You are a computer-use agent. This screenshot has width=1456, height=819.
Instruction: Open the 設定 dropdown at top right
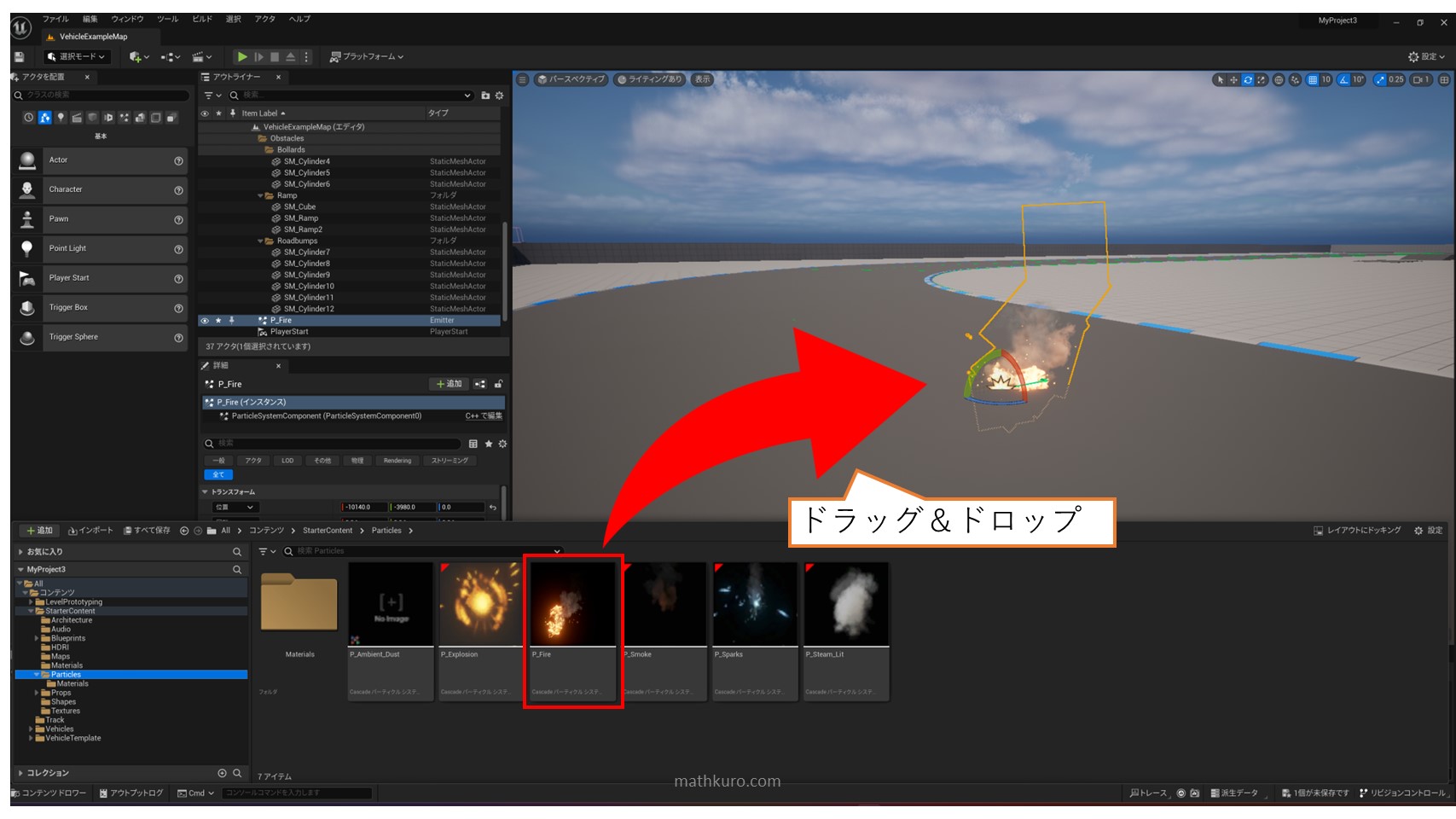1427,56
